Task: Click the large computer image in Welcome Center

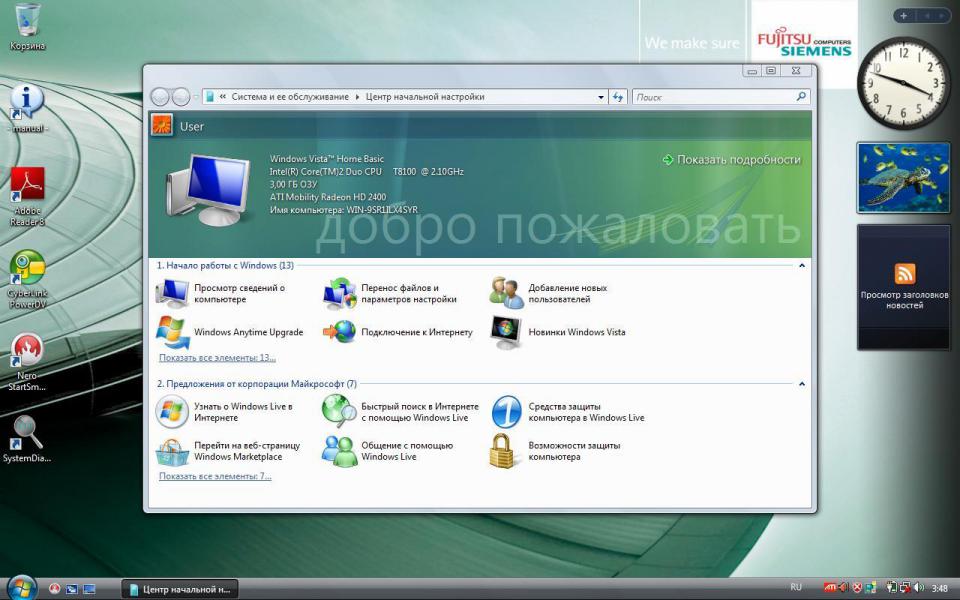Action: tap(208, 190)
